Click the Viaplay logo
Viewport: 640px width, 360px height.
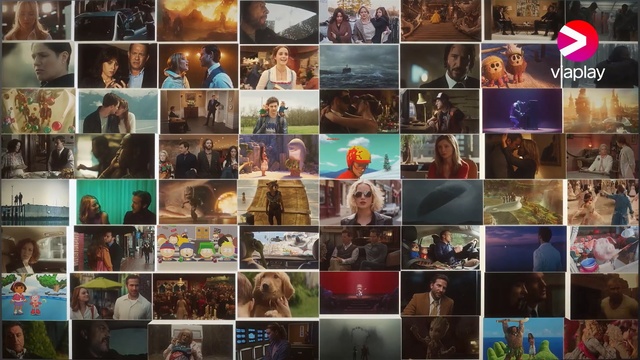coord(578,50)
